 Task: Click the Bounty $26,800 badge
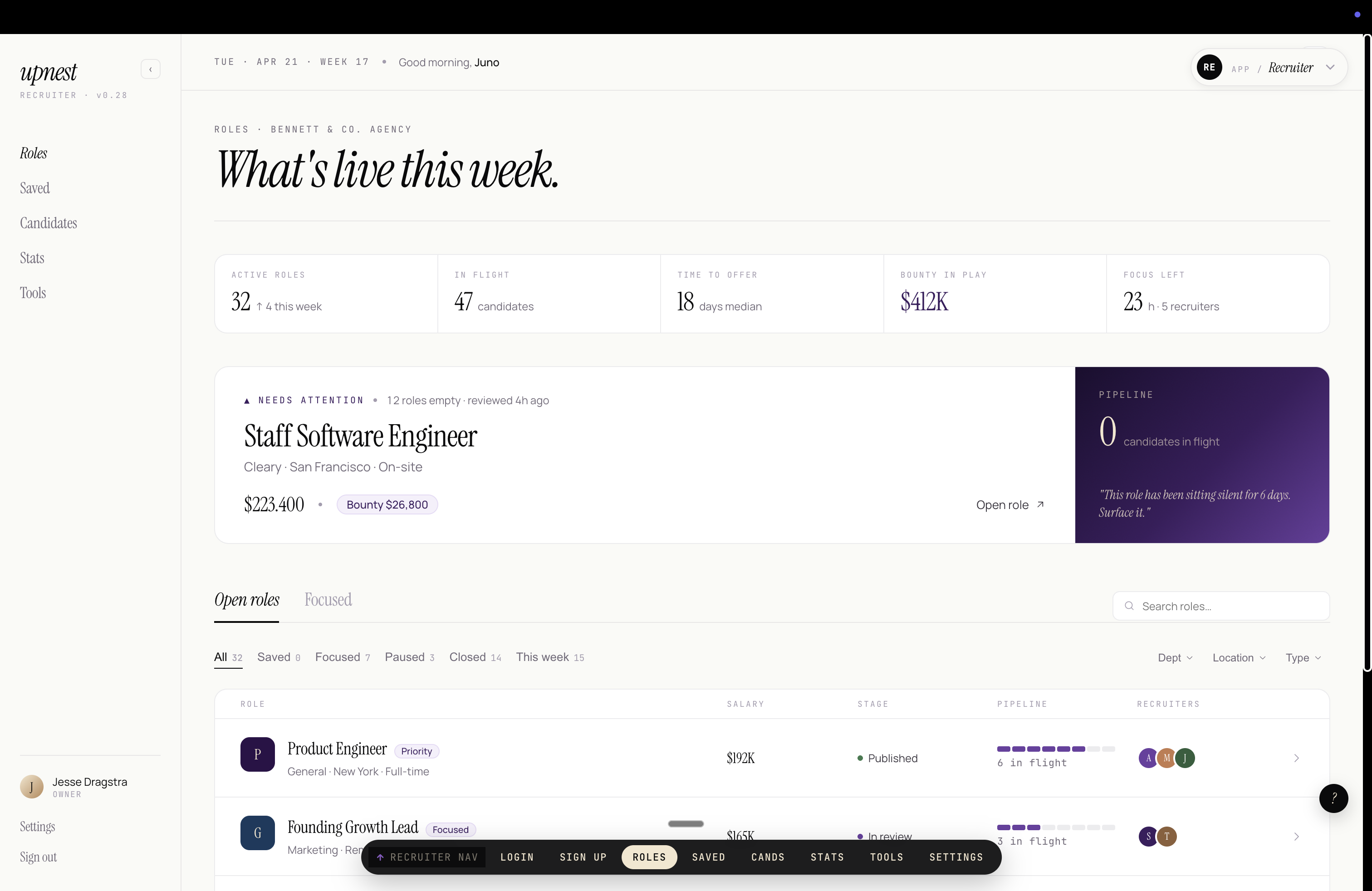pyautogui.click(x=387, y=505)
